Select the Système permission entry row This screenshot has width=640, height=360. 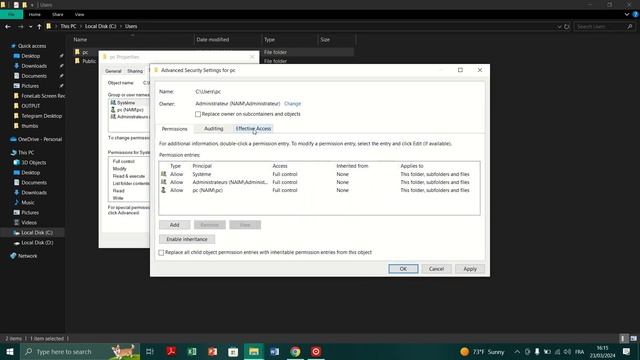coord(319,174)
